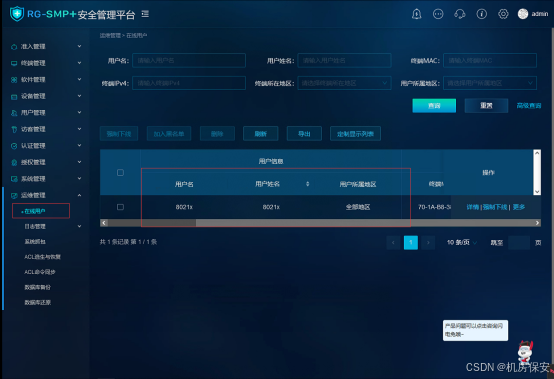Open the settings gear icon
Viewport: 554px width, 379px height.
(x=503, y=14)
